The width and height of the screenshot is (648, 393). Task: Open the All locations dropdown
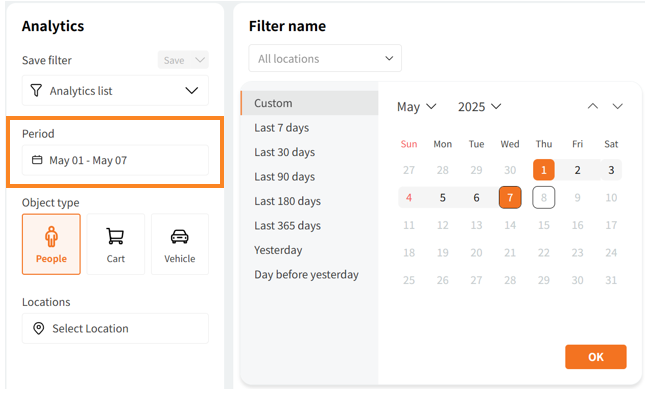tap(325, 58)
